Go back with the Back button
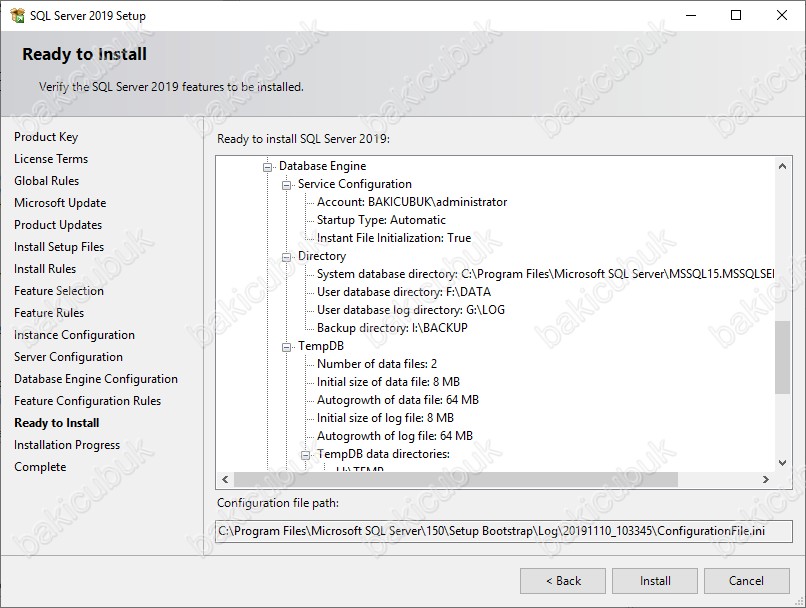 click(563, 581)
